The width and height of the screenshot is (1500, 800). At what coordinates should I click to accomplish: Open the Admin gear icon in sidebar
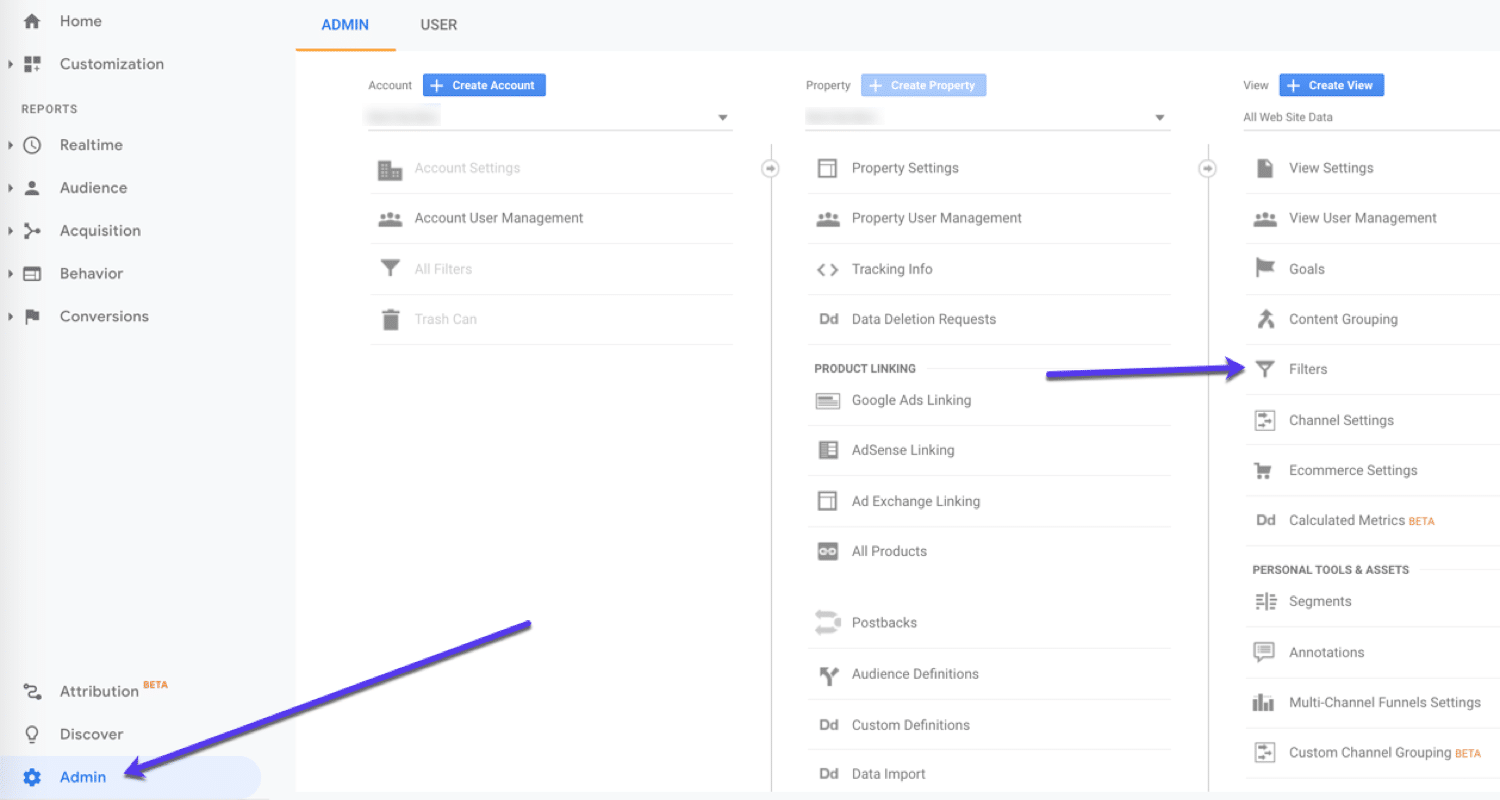(33, 777)
